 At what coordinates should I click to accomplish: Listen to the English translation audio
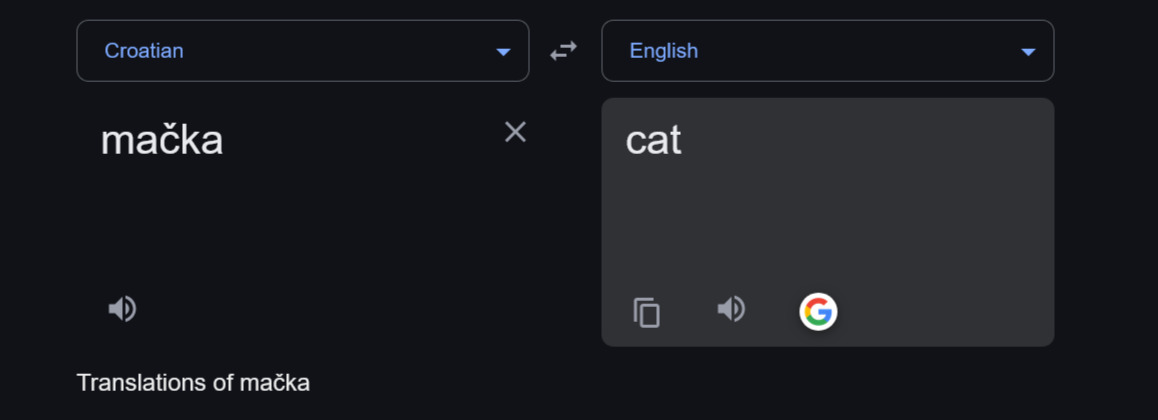(x=731, y=310)
